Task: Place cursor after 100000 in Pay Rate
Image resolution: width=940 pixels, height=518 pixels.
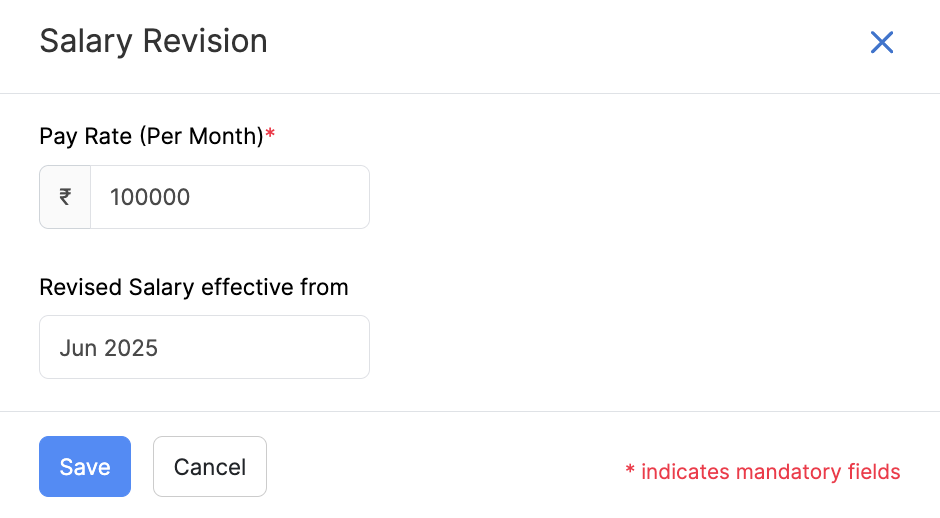Action: [193, 197]
